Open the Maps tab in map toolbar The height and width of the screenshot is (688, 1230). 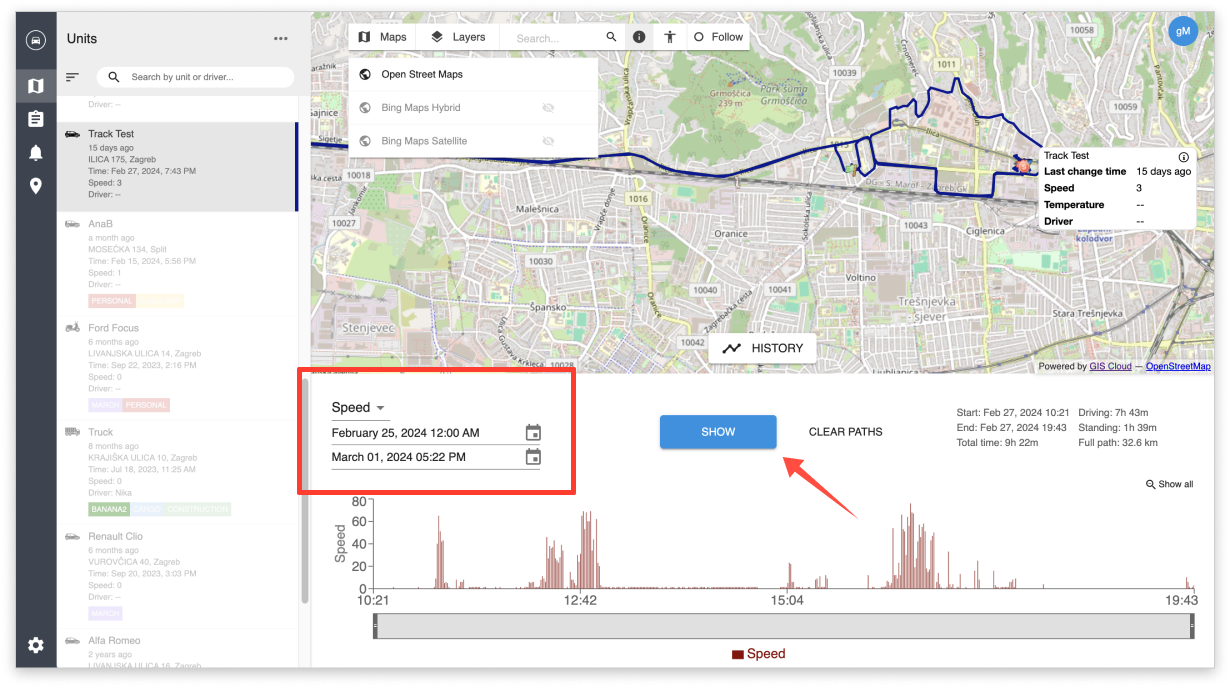(382, 37)
